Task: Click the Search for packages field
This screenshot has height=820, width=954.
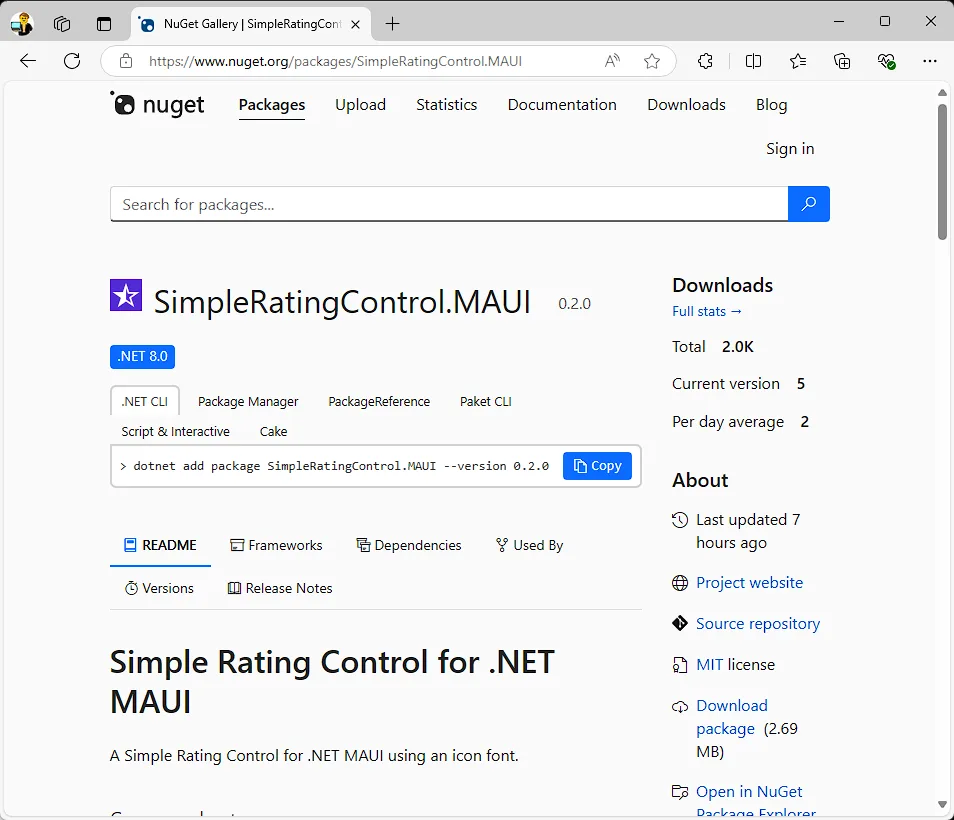Action: [448, 204]
